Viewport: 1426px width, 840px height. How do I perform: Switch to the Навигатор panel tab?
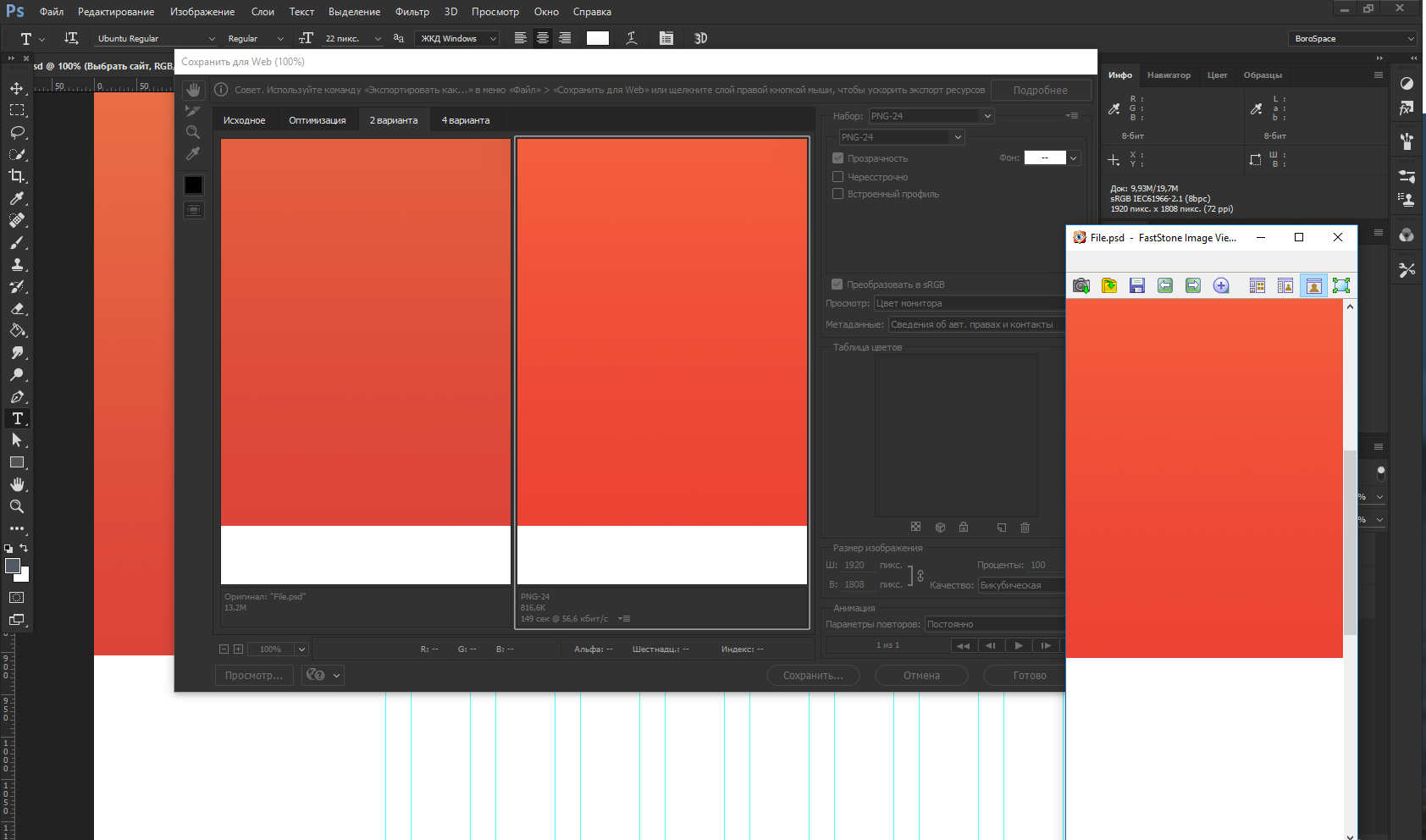pyautogui.click(x=1169, y=75)
